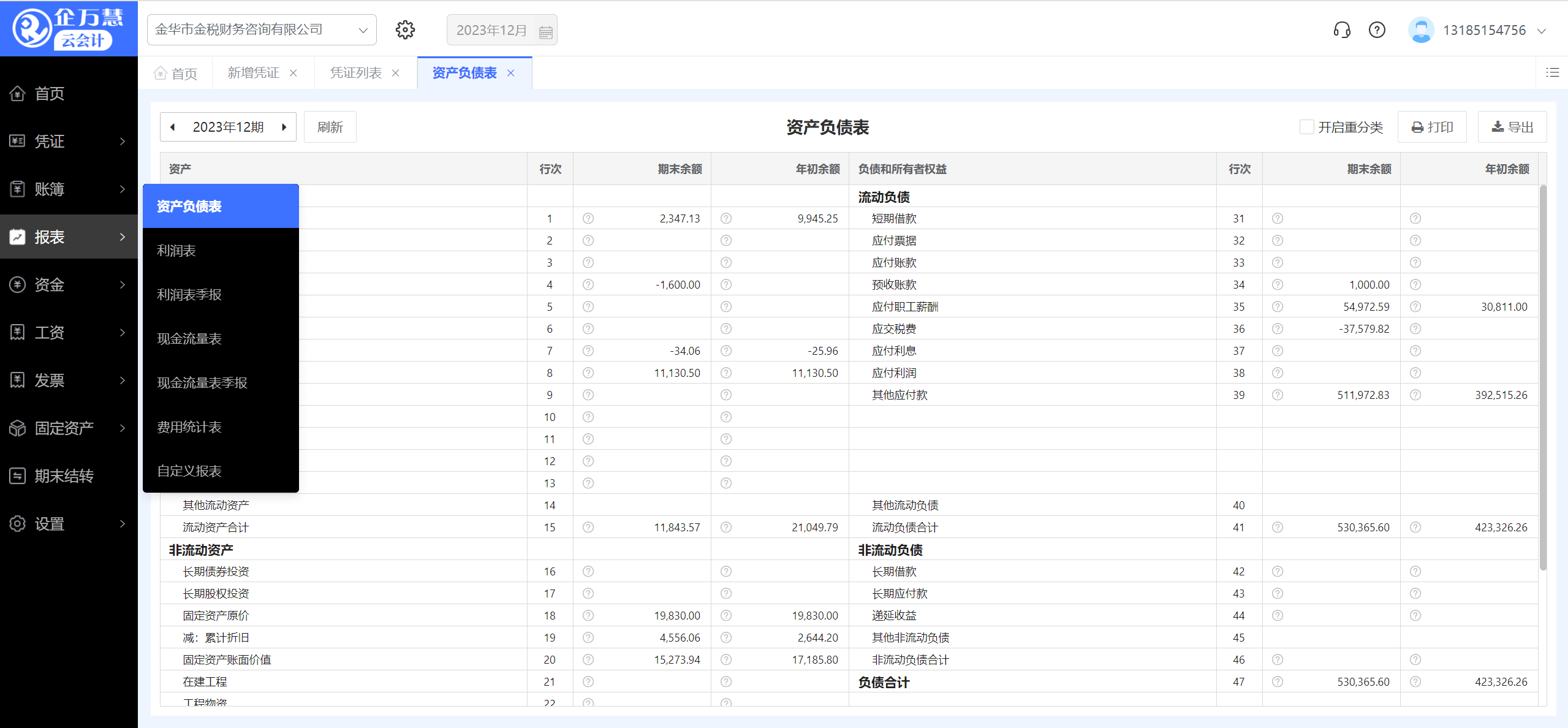Enable the 开启重分类 reclassification checkbox
The width and height of the screenshot is (1568, 728).
[x=1308, y=126]
